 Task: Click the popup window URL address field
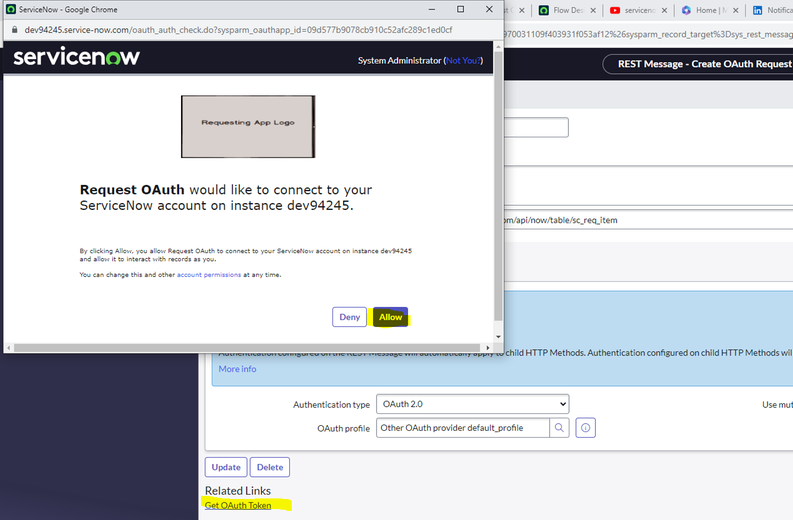tap(238, 30)
